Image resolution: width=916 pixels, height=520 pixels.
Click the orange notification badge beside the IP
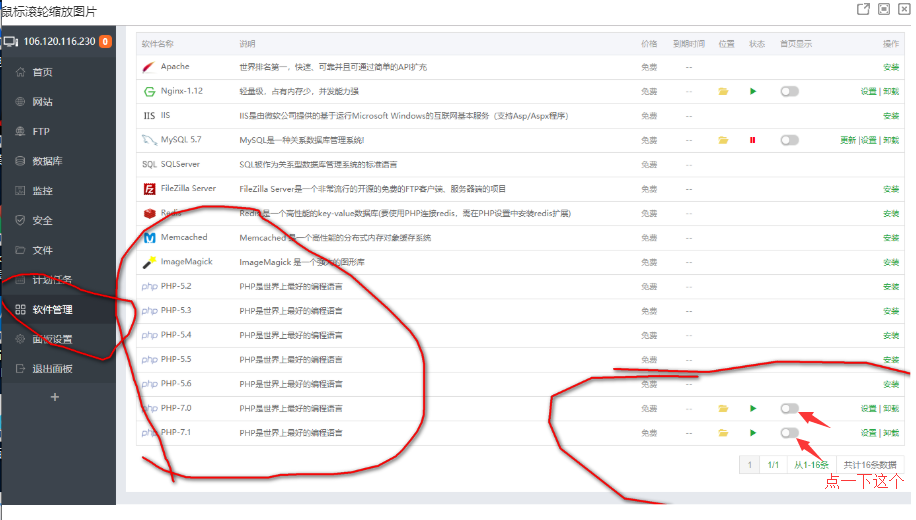click(x=105, y=41)
